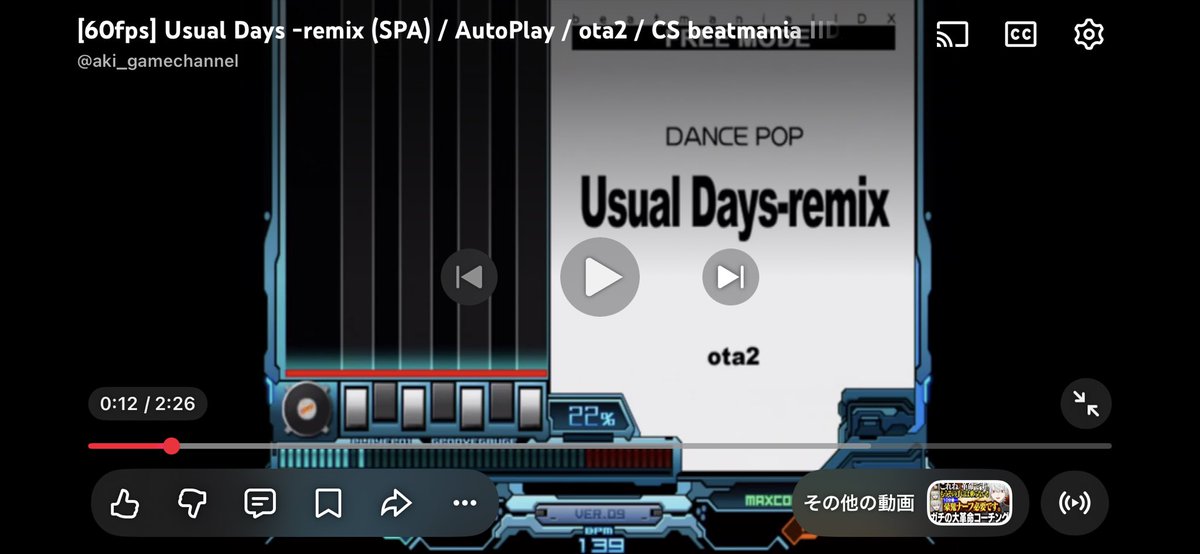Screen dimensions: 1200x554
Task: Save video to a playlist
Action: pyautogui.click(x=328, y=503)
